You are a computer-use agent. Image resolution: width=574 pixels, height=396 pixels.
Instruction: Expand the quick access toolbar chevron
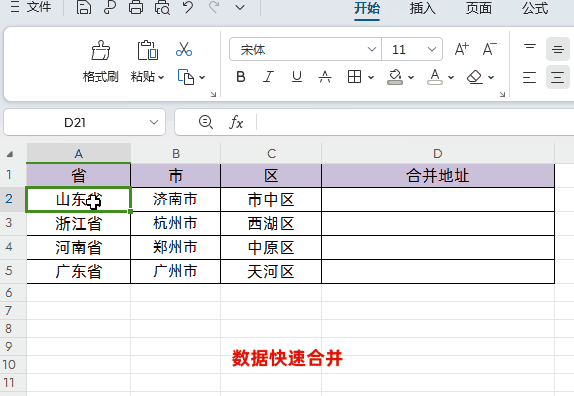[x=240, y=7]
